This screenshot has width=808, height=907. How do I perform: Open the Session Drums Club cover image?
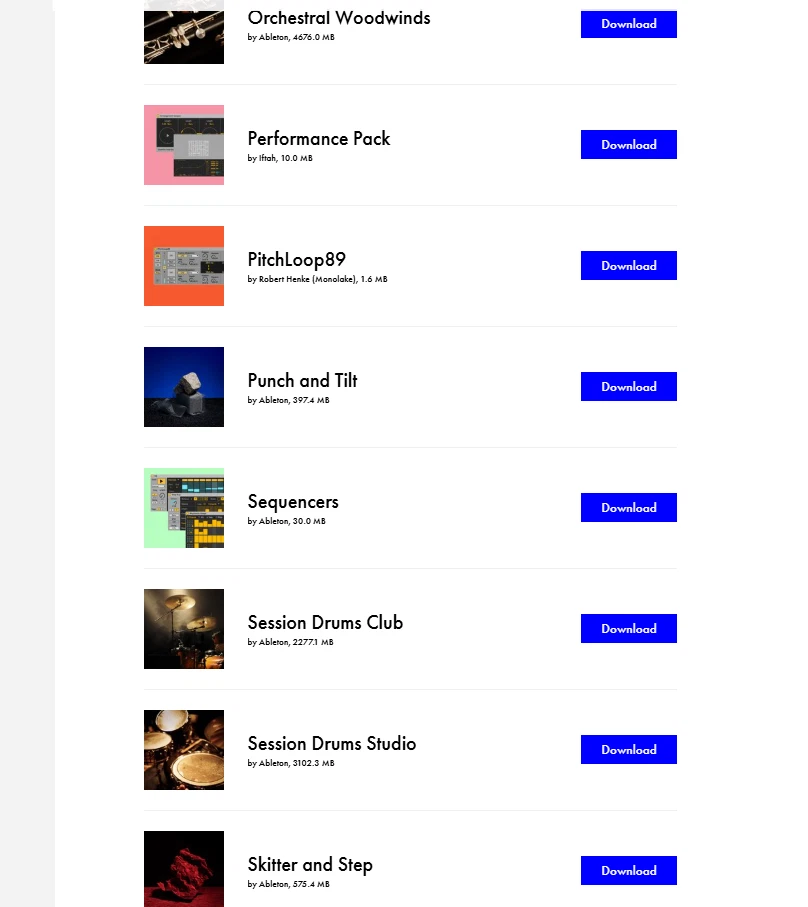(x=184, y=629)
